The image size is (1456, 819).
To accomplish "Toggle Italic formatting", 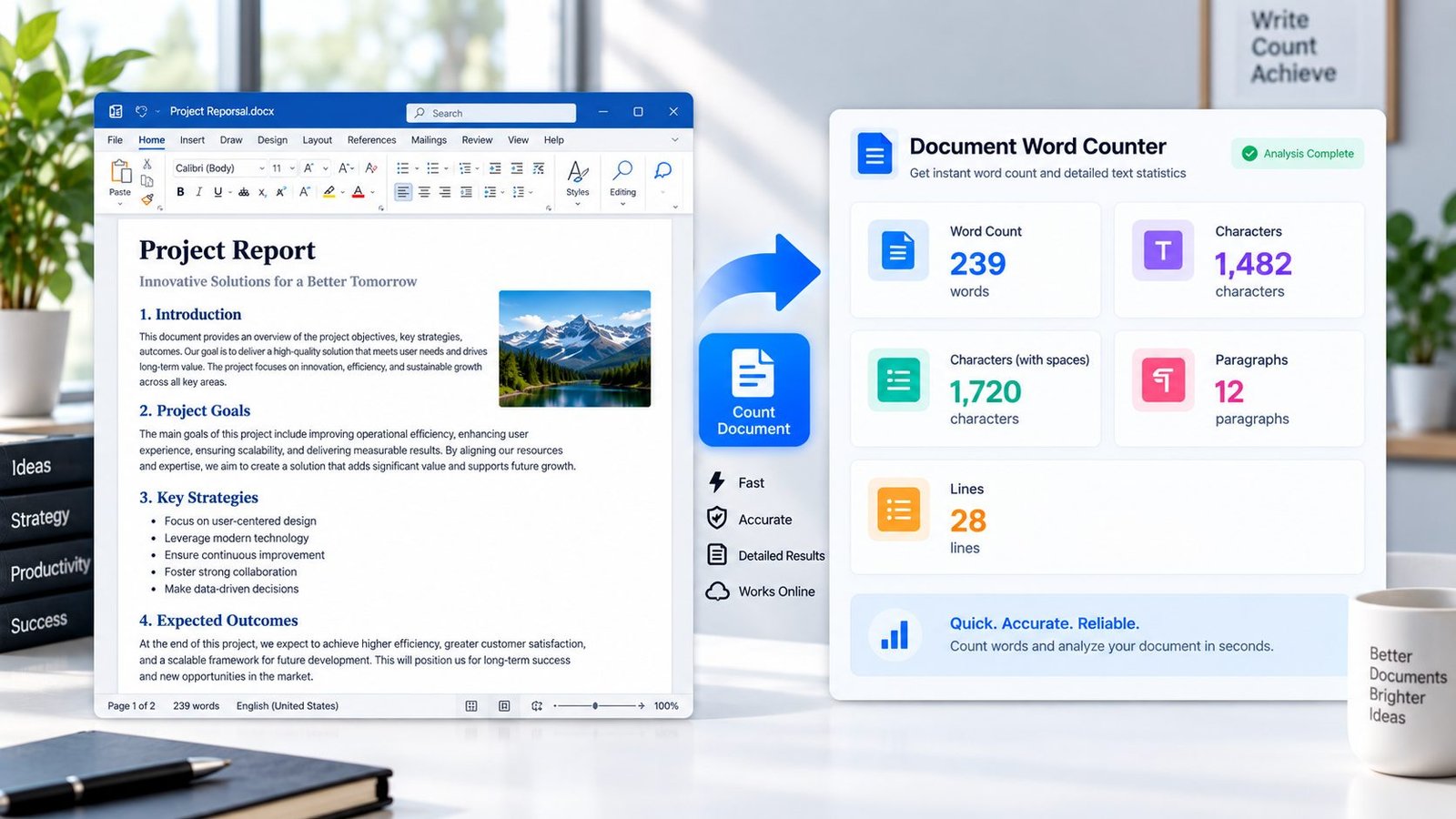I will [198, 192].
